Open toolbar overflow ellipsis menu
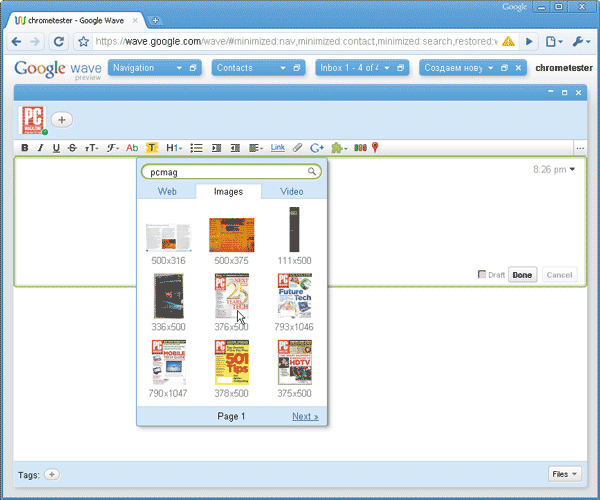This screenshot has width=600, height=500. click(x=580, y=148)
